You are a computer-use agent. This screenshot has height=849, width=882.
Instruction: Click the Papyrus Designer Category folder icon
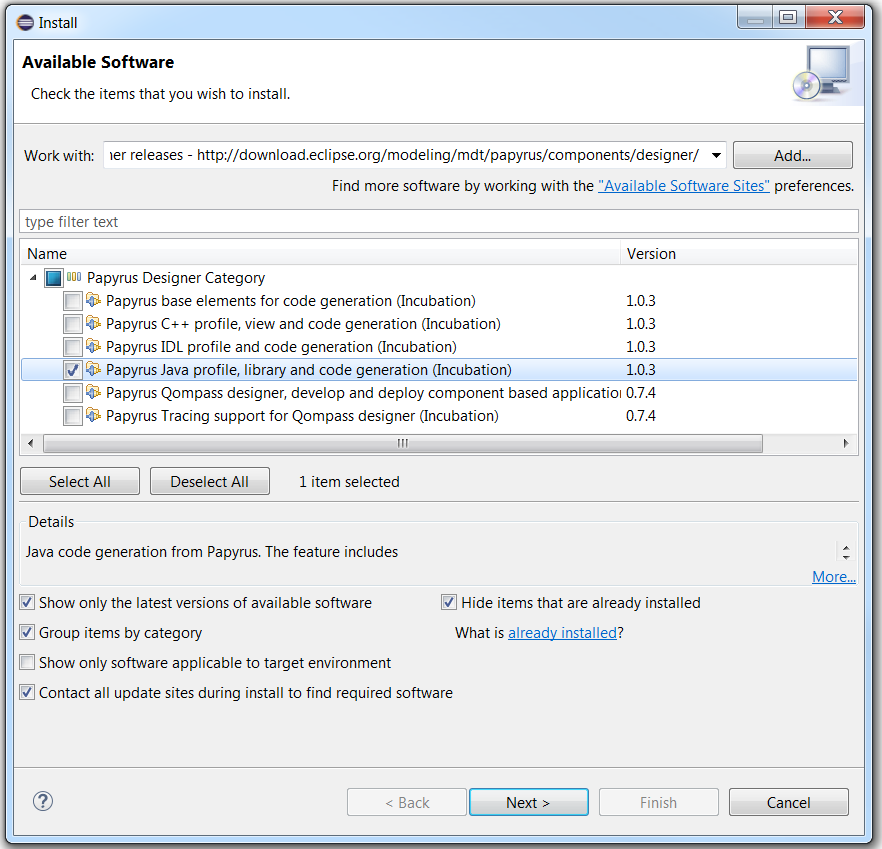[74, 277]
